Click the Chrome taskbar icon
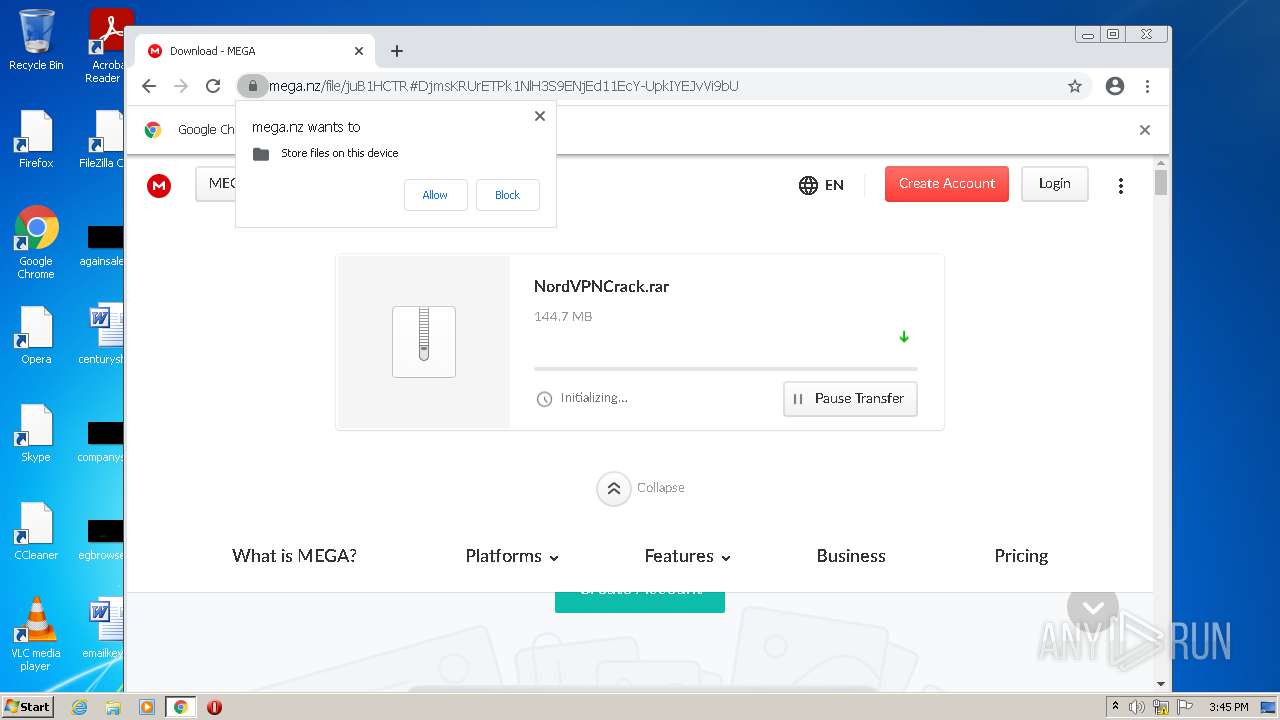Image resolution: width=1280 pixels, height=720 pixels. (180, 707)
